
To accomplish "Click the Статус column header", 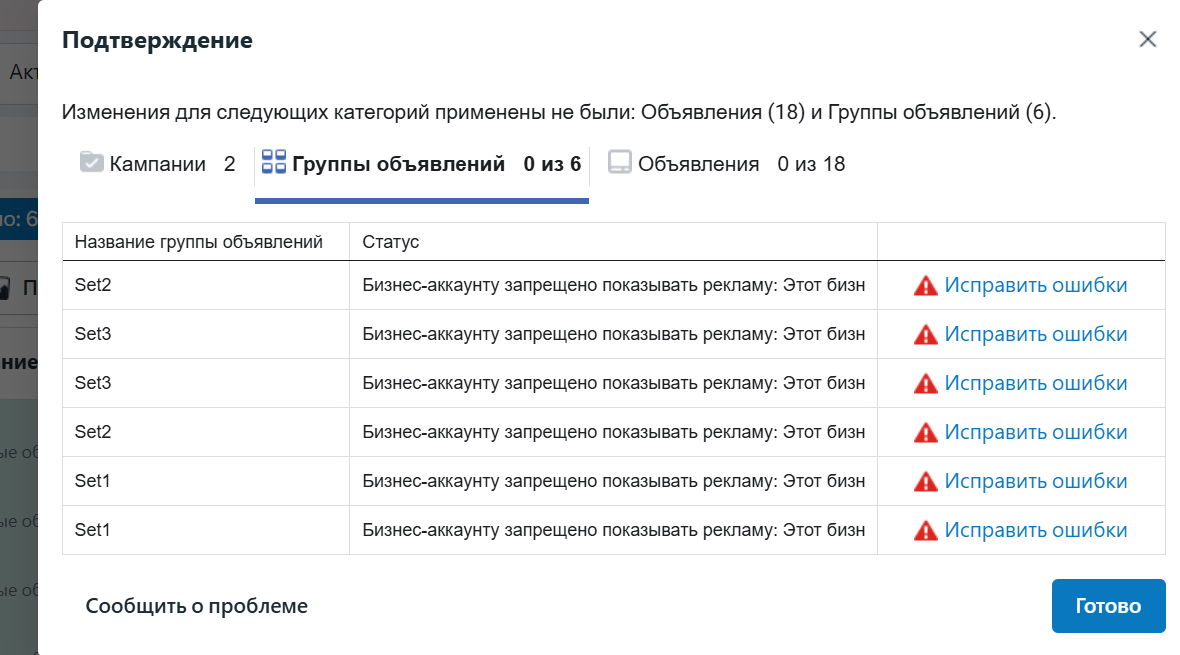I will pos(391,242).
